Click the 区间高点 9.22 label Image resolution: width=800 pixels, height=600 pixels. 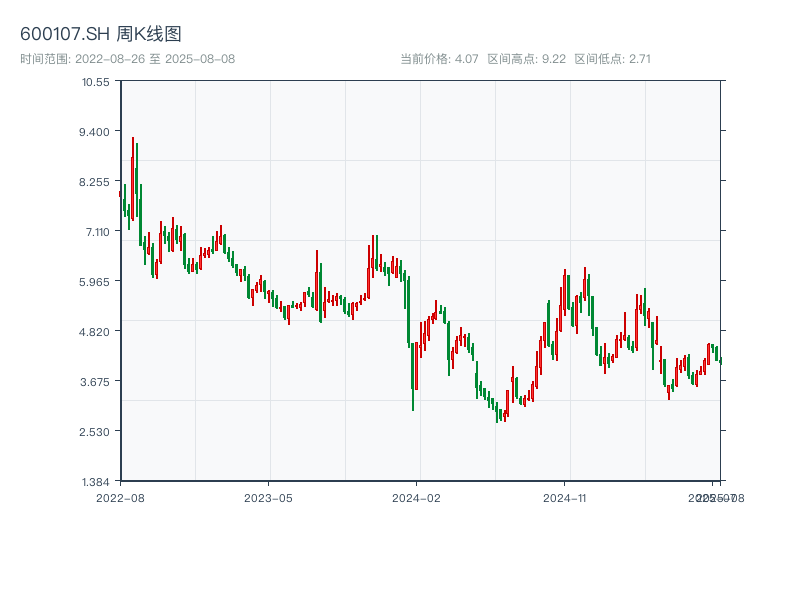(x=526, y=59)
